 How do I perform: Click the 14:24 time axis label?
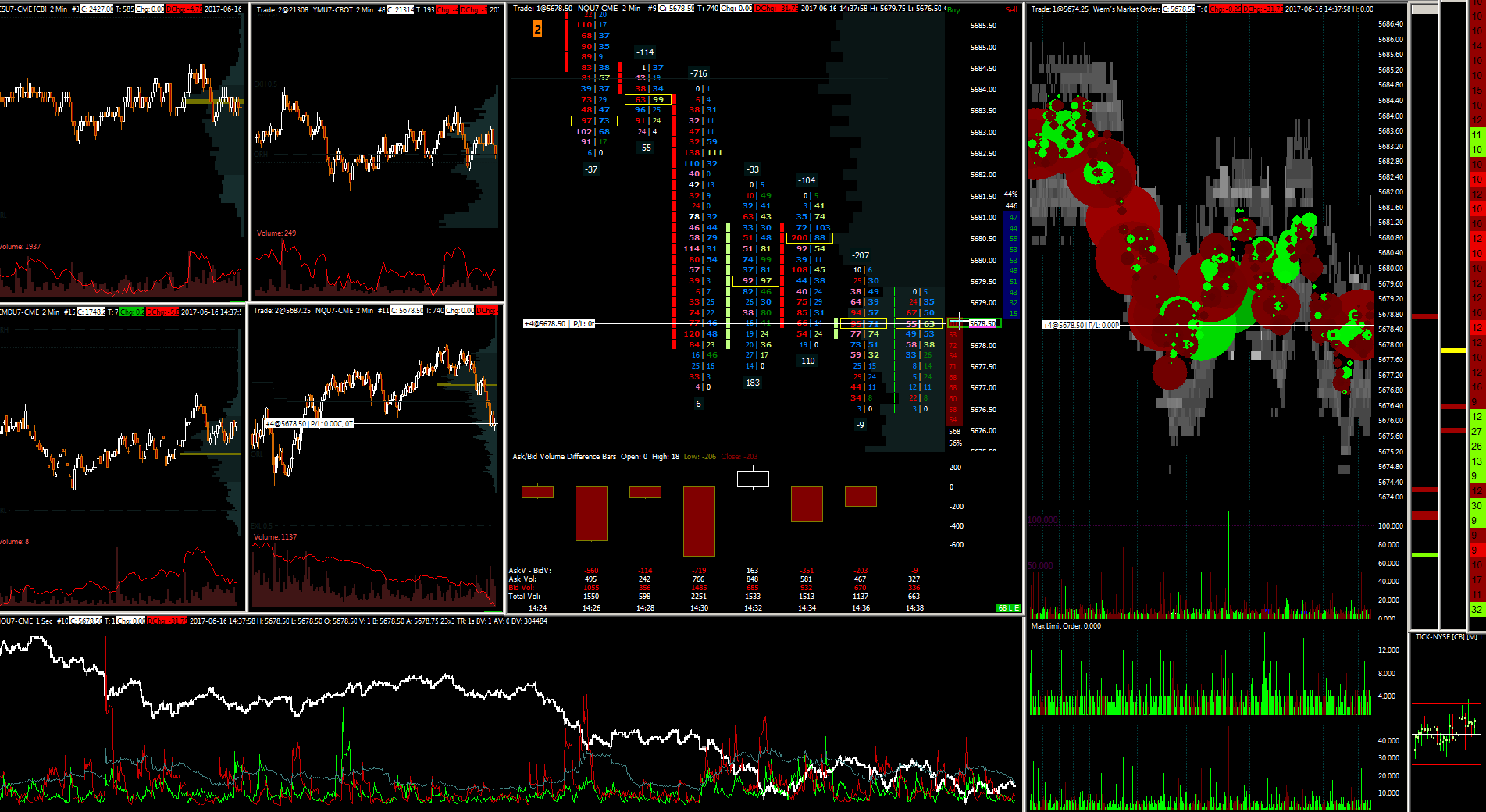click(537, 607)
